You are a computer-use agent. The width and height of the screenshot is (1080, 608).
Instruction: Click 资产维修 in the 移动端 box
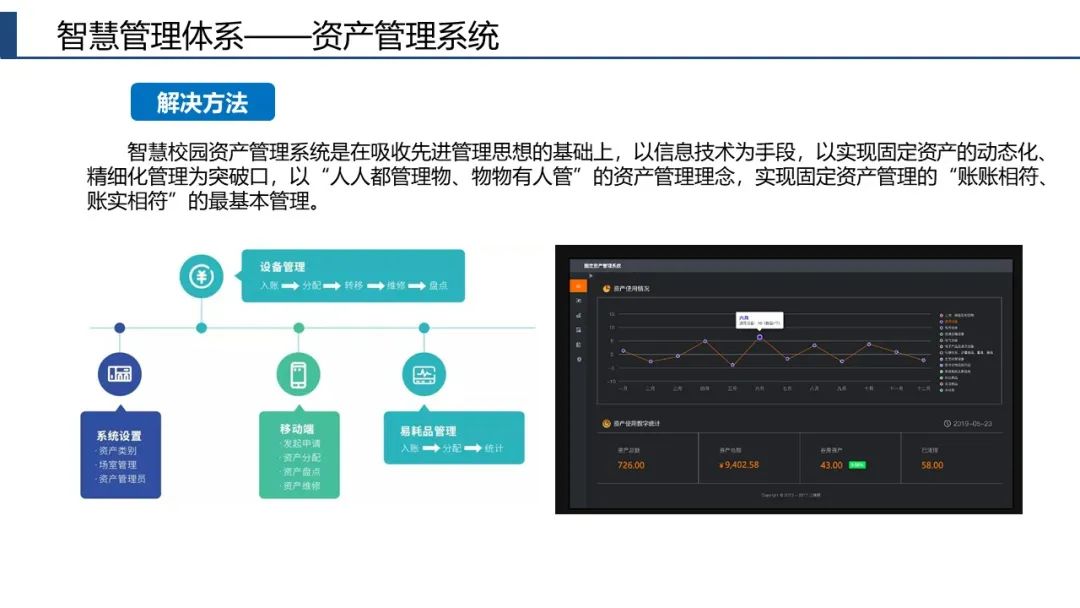point(300,485)
